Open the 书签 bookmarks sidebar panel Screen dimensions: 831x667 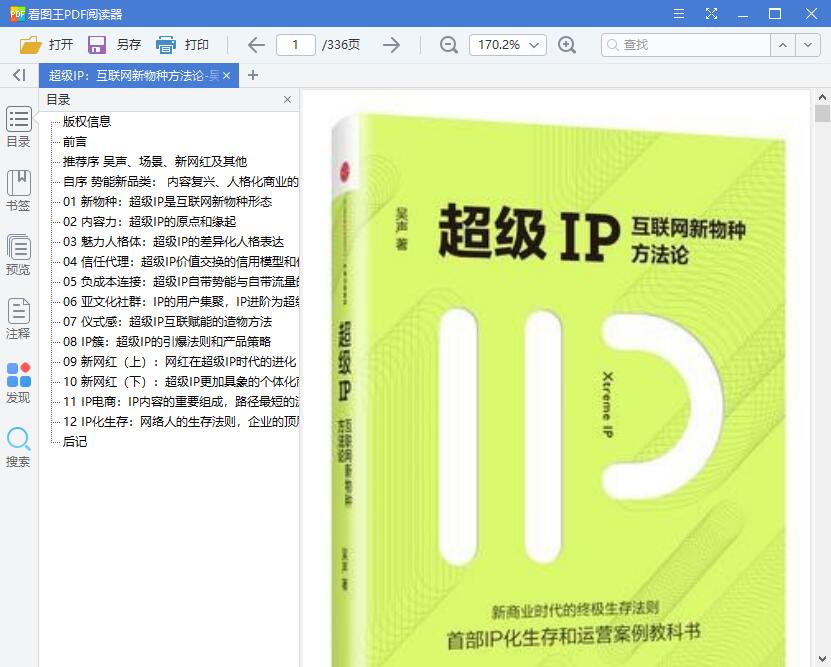pos(19,191)
